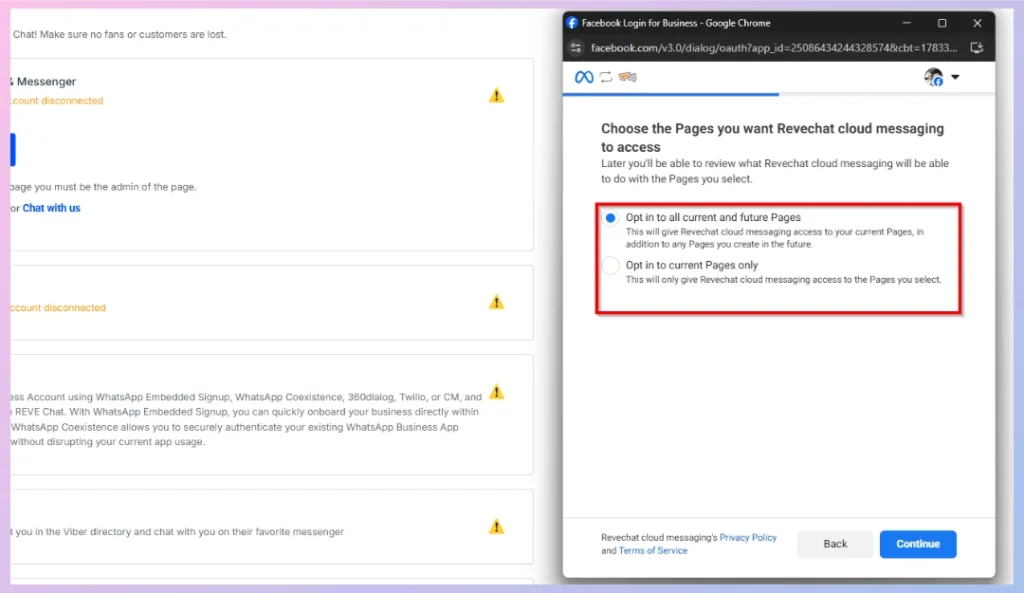Click the 'Chat with us' link
1024x593 pixels.
(52, 208)
